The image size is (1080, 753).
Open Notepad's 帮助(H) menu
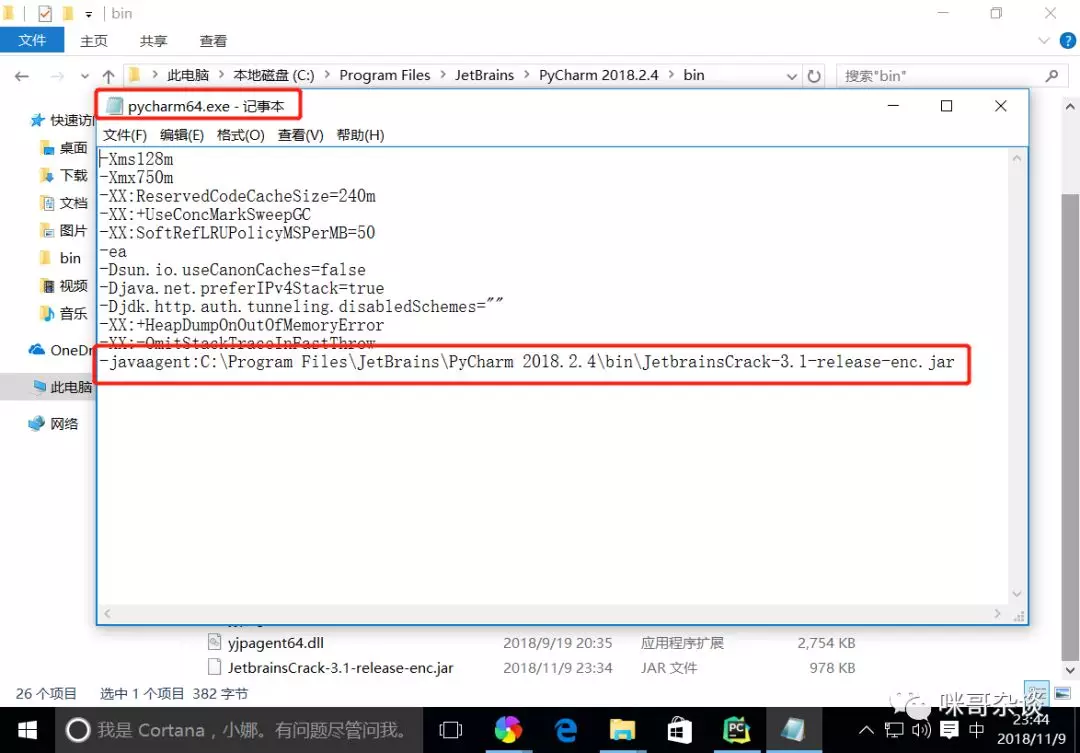pyautogui.click(x=360, y=135)
